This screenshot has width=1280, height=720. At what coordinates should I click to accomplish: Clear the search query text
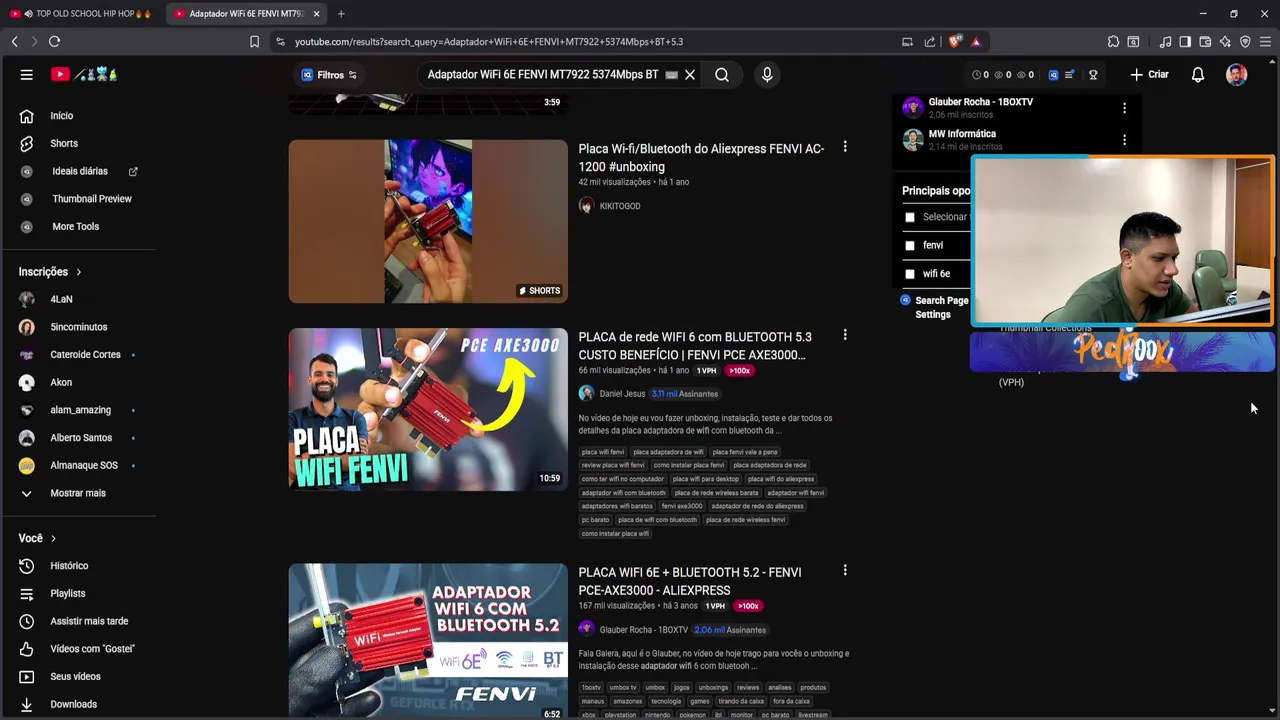(690, 75)
